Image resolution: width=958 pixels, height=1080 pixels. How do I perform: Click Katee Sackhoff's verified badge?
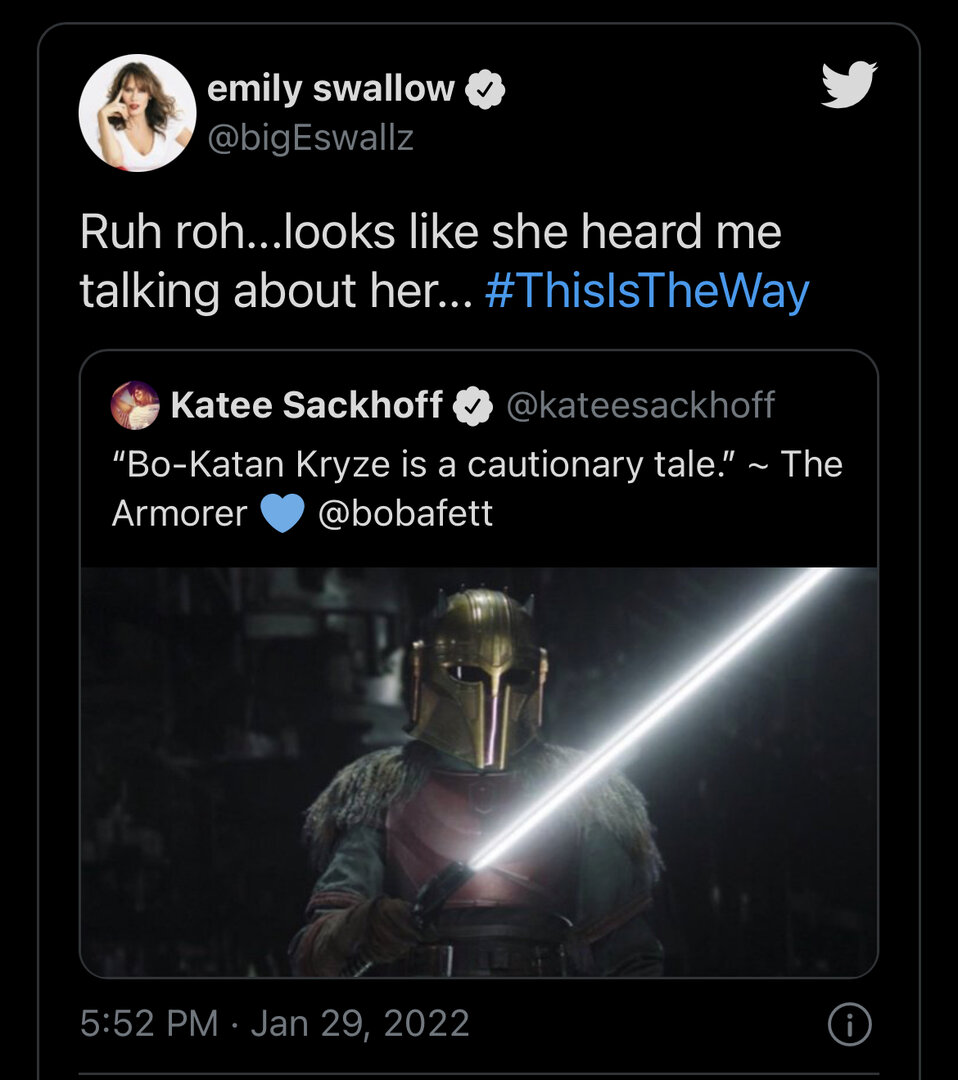pos(472,405)
